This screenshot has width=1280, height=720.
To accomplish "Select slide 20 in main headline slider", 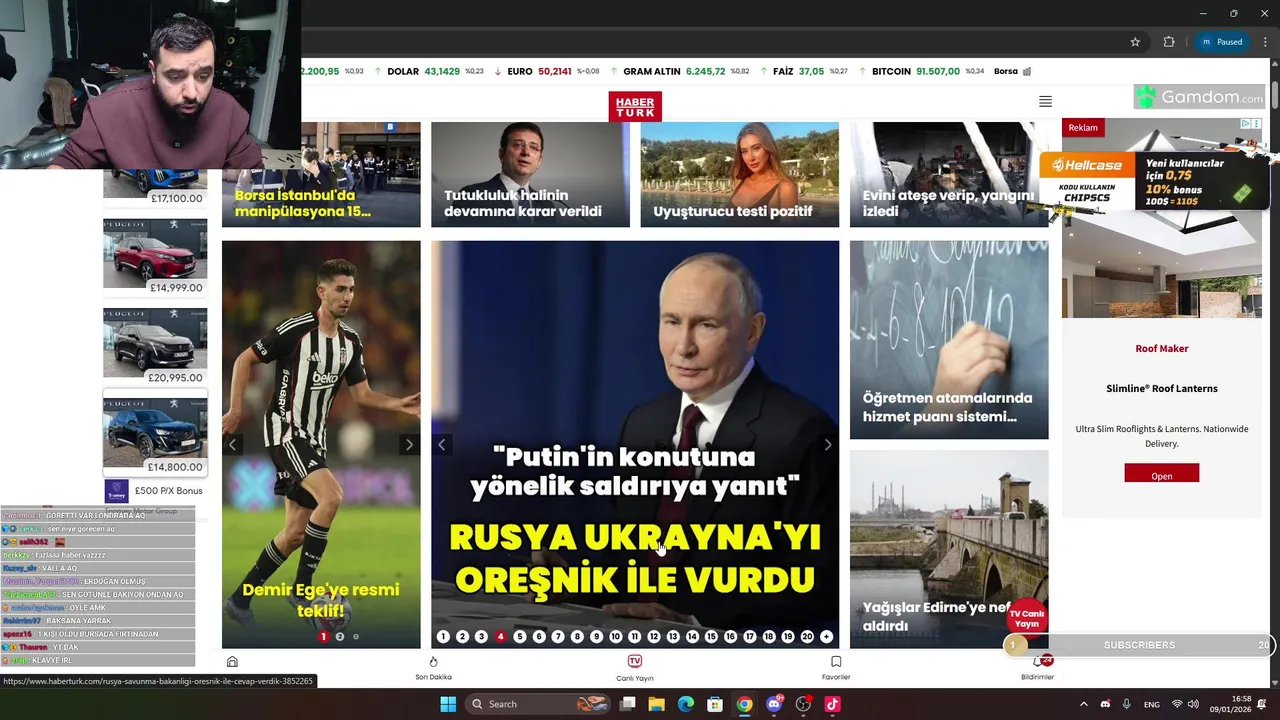I will (807, 636).
